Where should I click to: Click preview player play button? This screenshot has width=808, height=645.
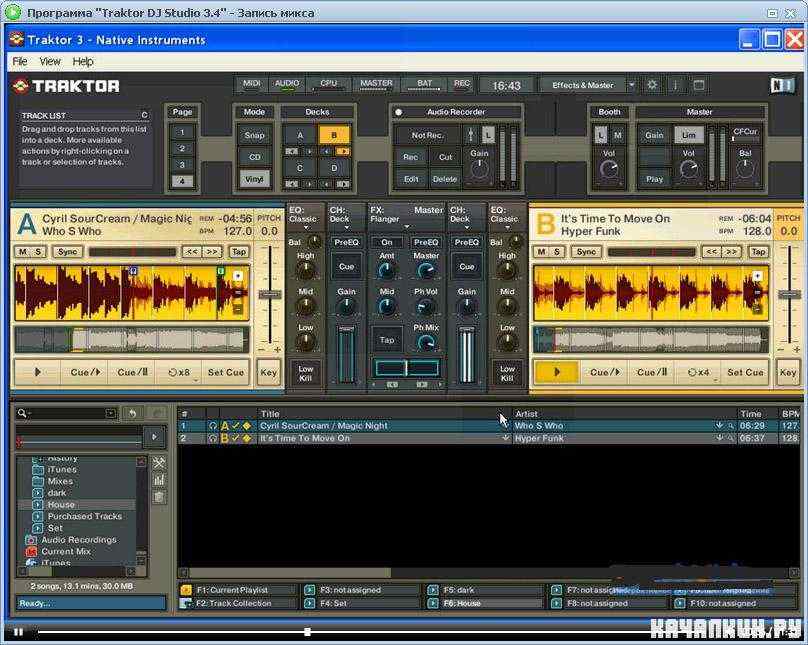point(154,437)
